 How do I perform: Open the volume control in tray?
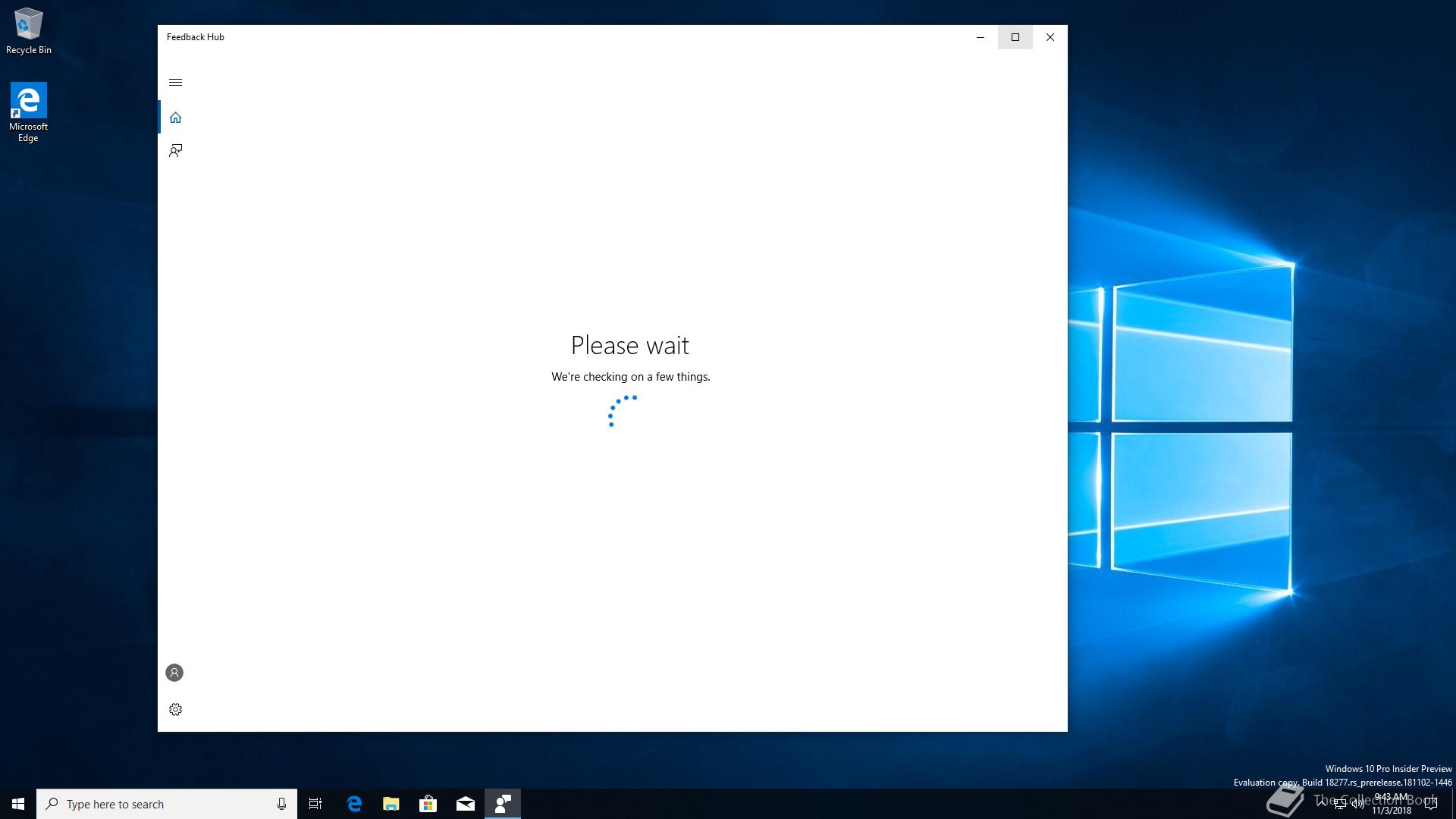[1357, 805]
